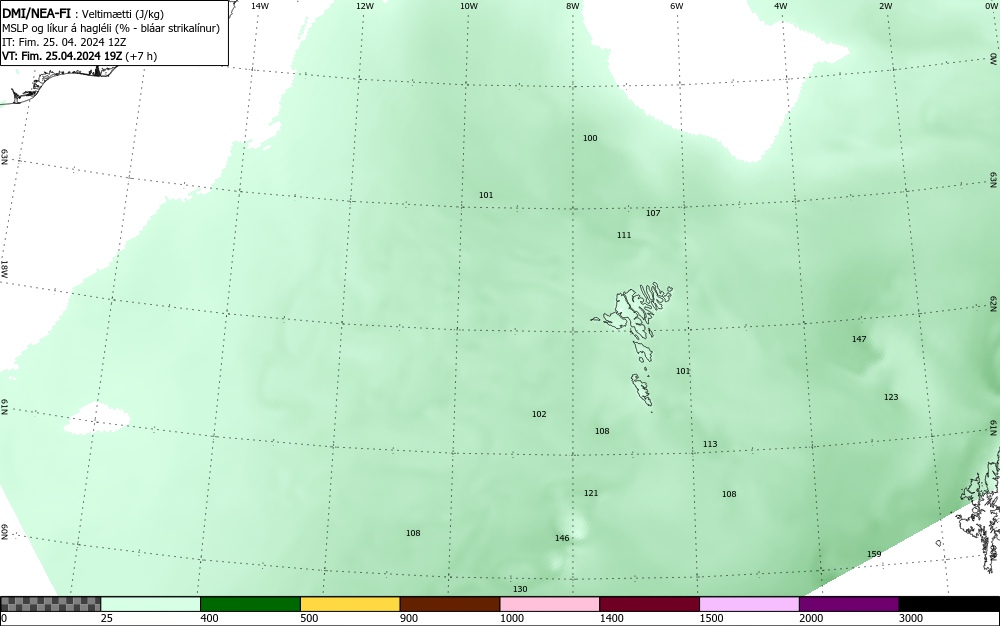Click the legend tick label 900

409,618
